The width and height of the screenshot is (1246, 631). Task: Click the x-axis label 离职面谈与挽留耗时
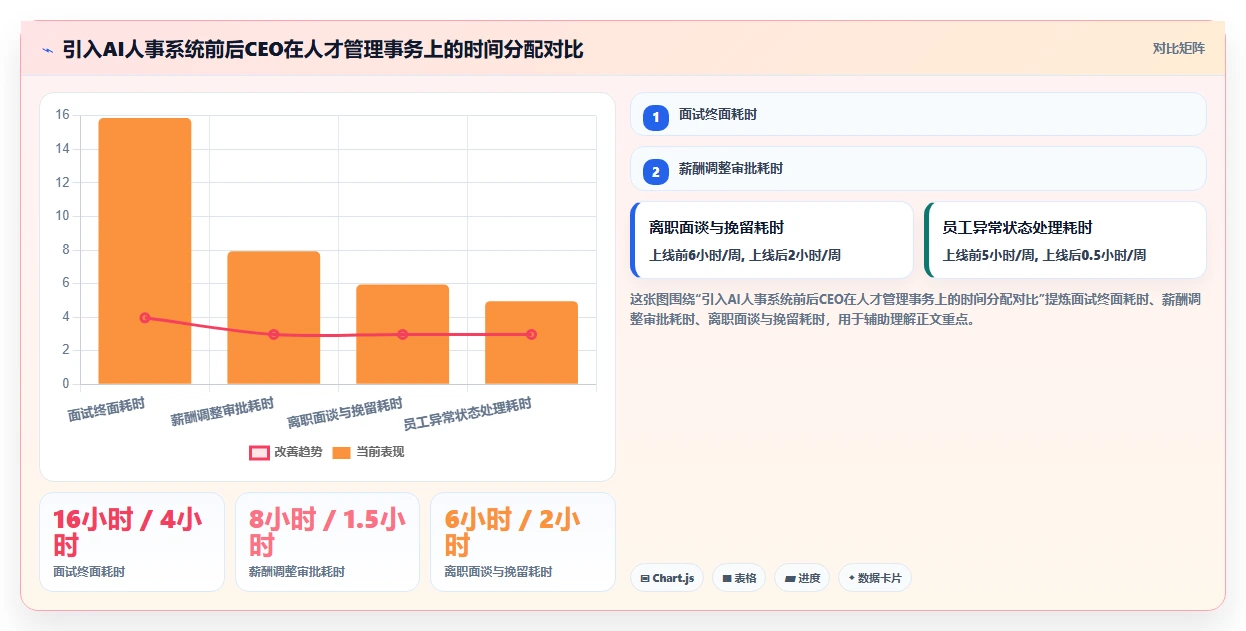point(345,413)
